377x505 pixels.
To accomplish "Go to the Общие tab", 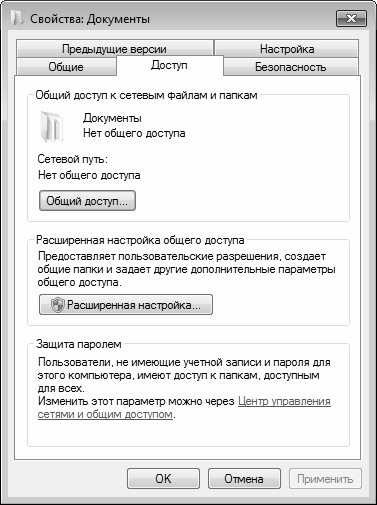I will pos(66,67).
